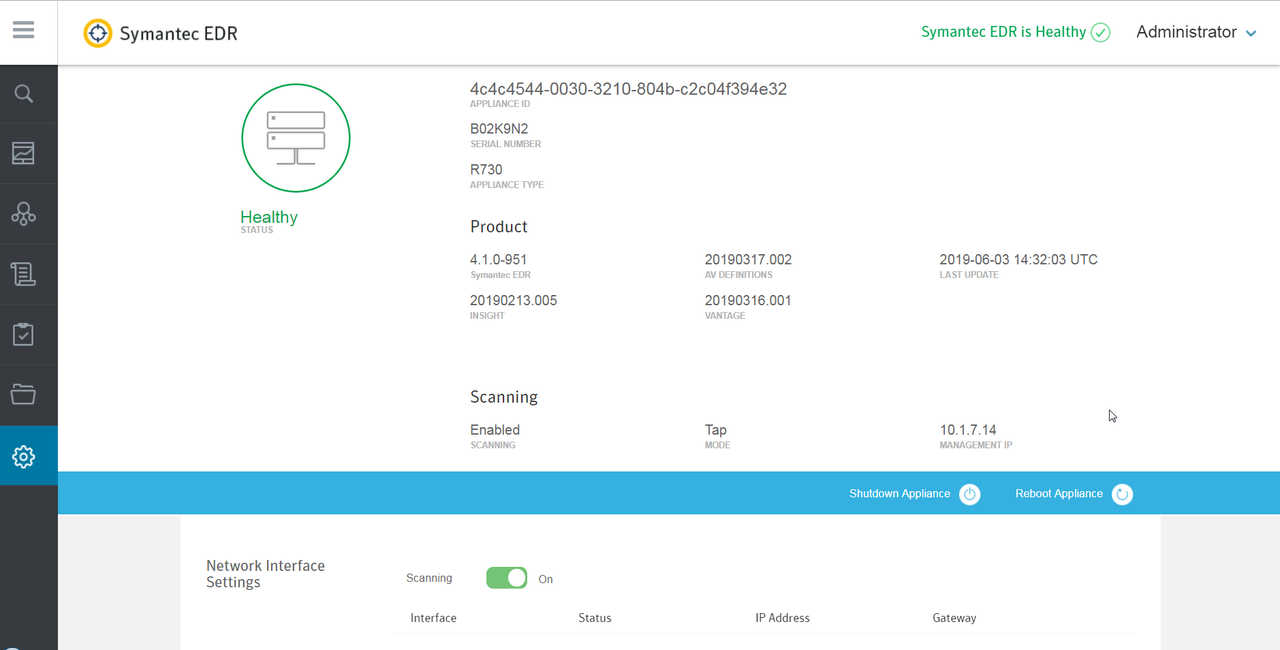Click the Vantage value 20190316.001
1280x650 pixels.
(748, 301)
